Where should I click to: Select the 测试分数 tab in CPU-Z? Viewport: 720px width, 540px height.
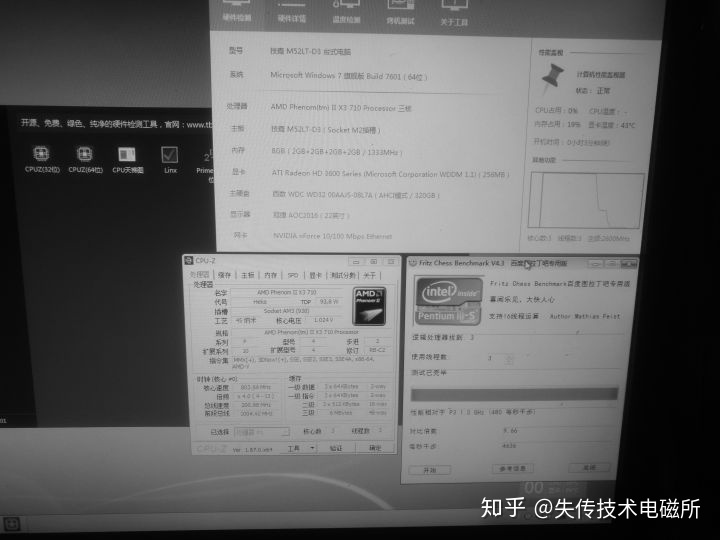tap(343, 276)
